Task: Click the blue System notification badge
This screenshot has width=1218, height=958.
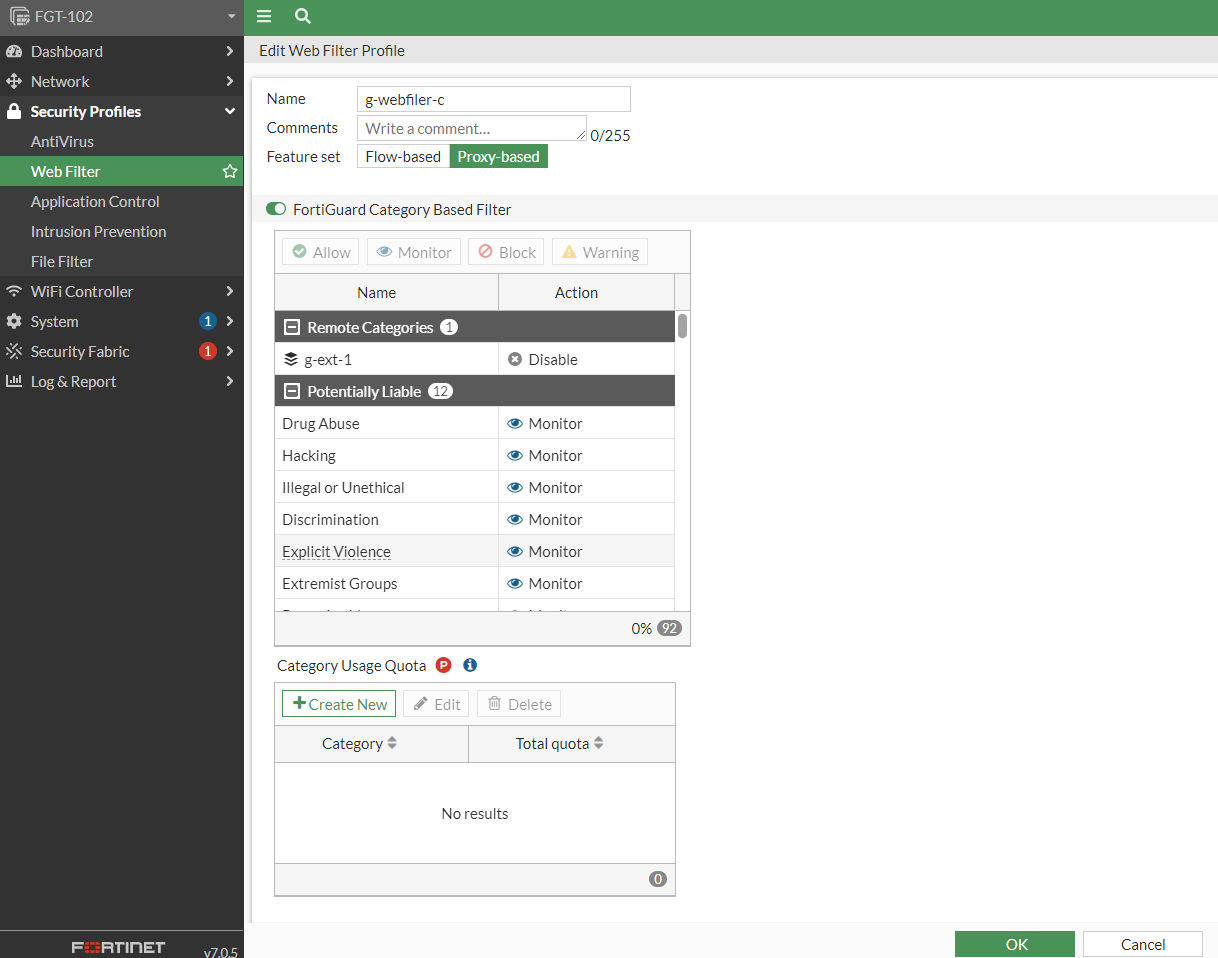Action: [208, 321]
